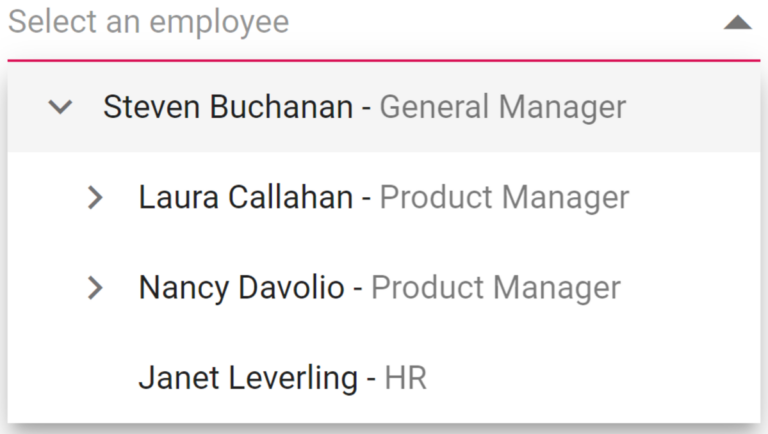
Task: Choose Laura Callahan as the employee
Action: [246, 198]
